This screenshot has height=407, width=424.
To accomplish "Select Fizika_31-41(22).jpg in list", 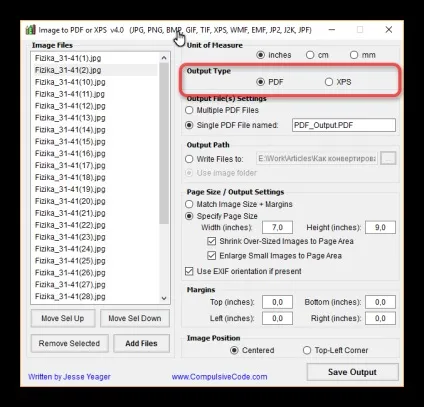I will click(95, 225).
